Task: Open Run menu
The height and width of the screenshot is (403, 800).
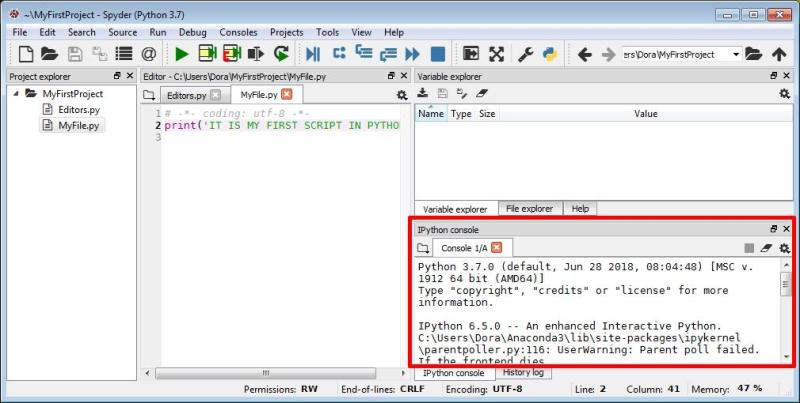Action: pos(158,32)
